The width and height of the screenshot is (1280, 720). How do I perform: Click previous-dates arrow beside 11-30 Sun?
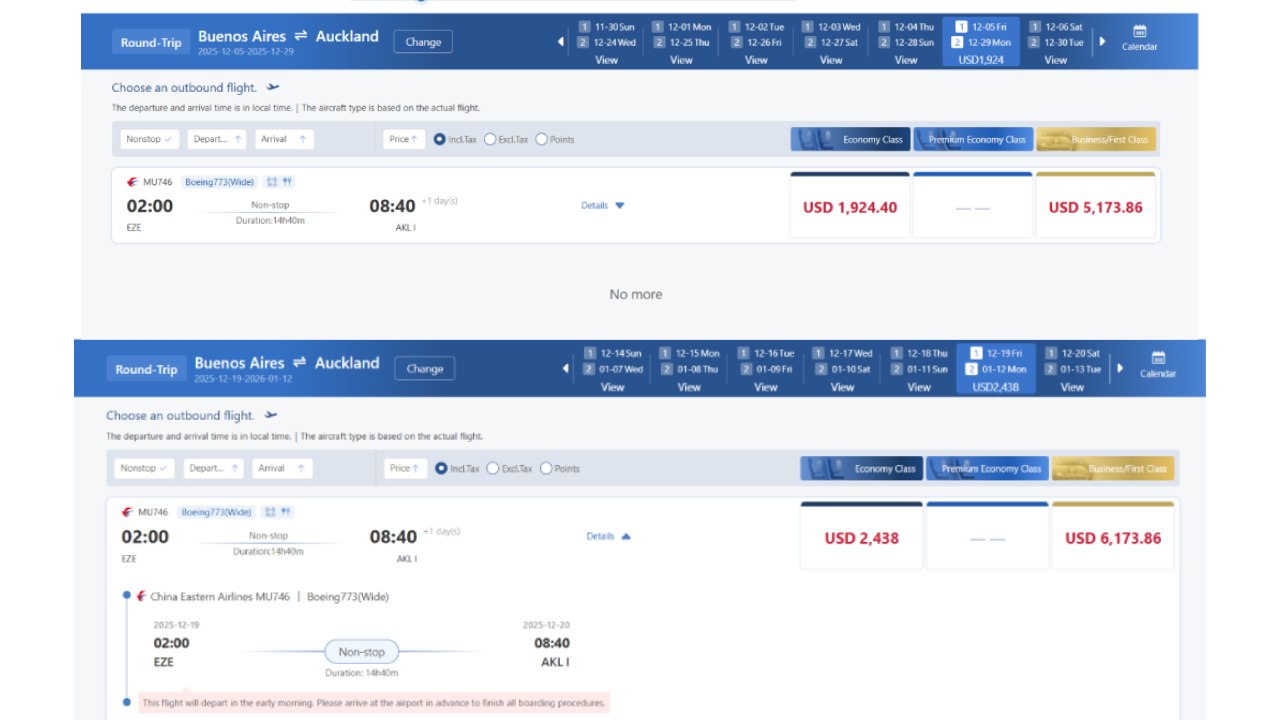tap(561, 42)
